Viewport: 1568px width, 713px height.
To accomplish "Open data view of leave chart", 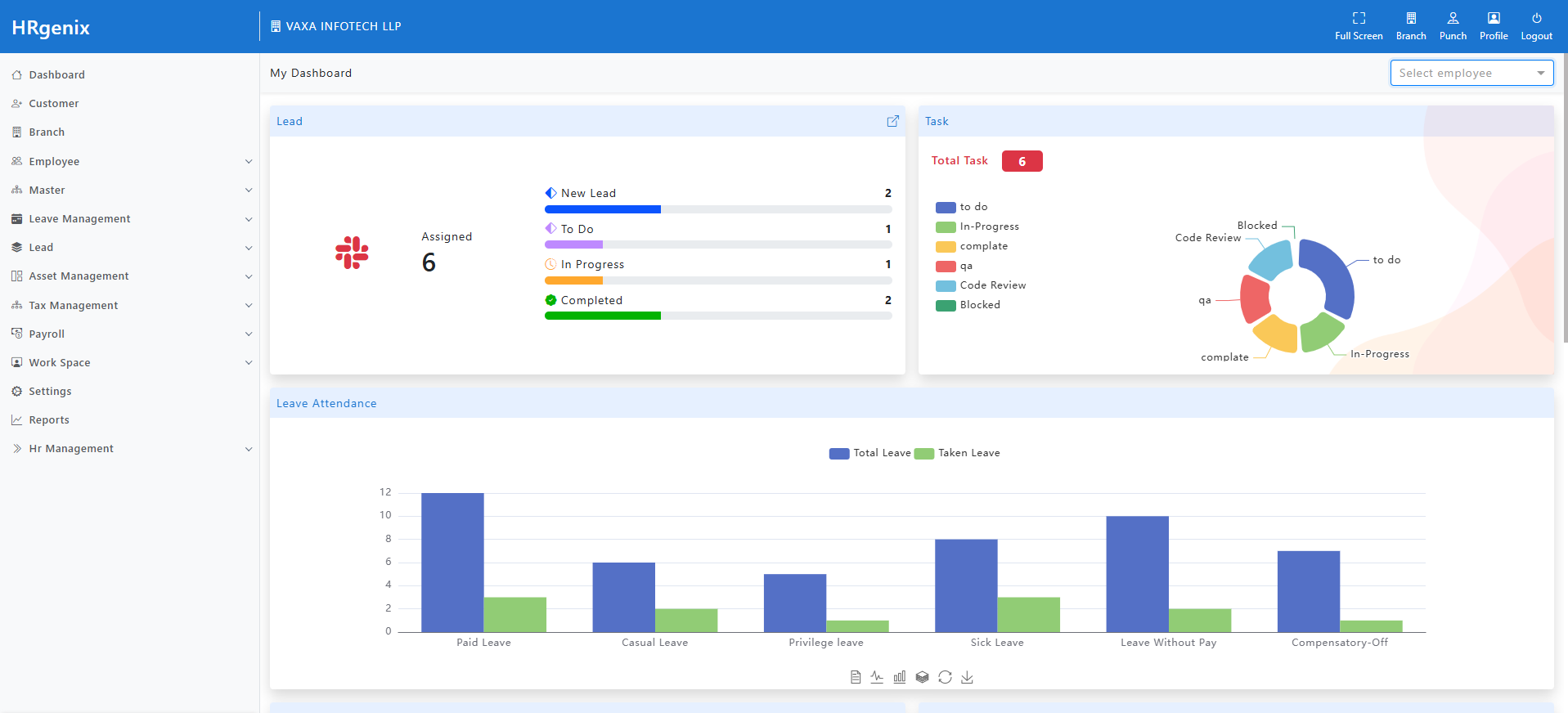I will tap(856, 677).
